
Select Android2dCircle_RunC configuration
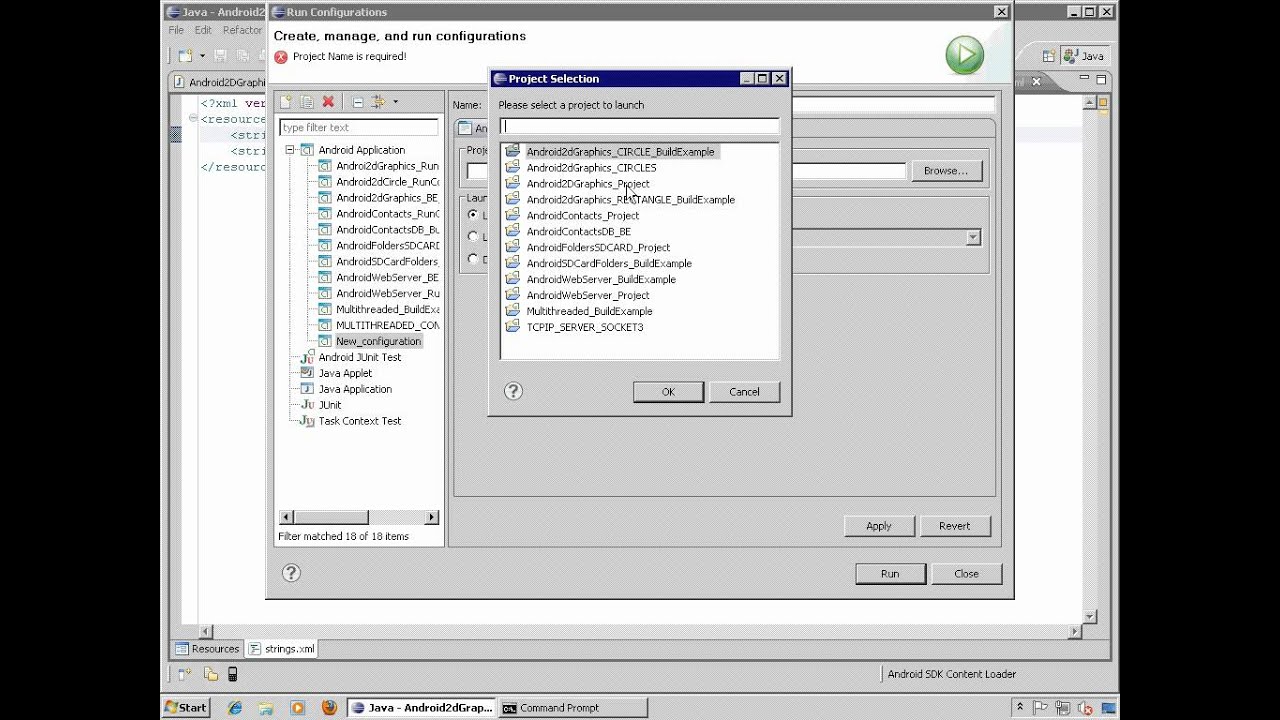(x=387, y=182)
